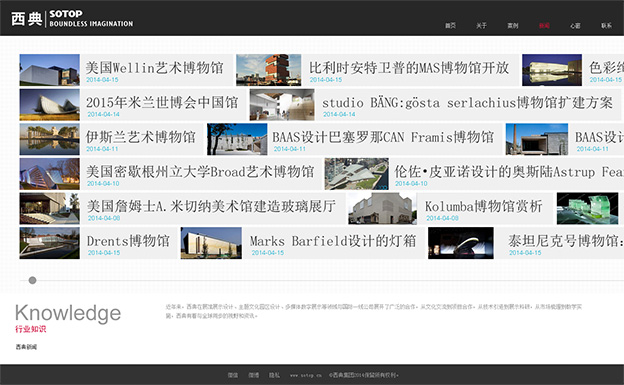Click the 伊斯兰艺术博物馆 thumbnail

pyautogui.click(x=49, y=139)
